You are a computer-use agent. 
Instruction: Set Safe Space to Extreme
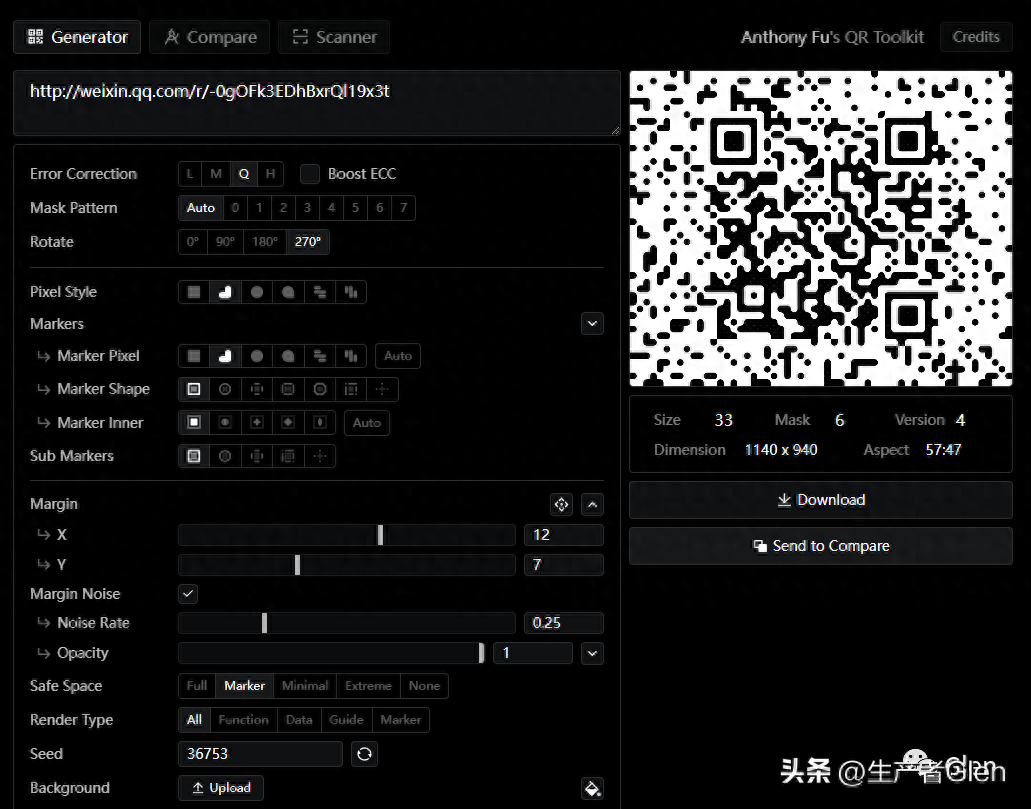pos(368,685)
